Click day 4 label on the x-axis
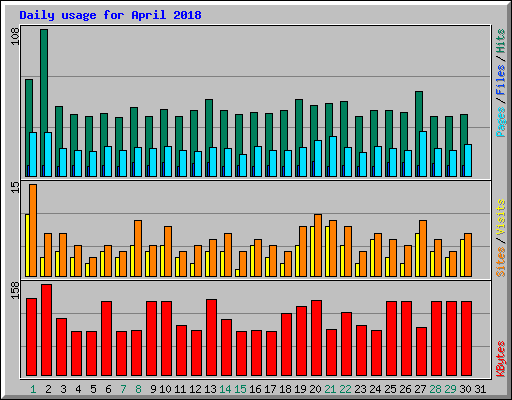 (x=78, y=389)
